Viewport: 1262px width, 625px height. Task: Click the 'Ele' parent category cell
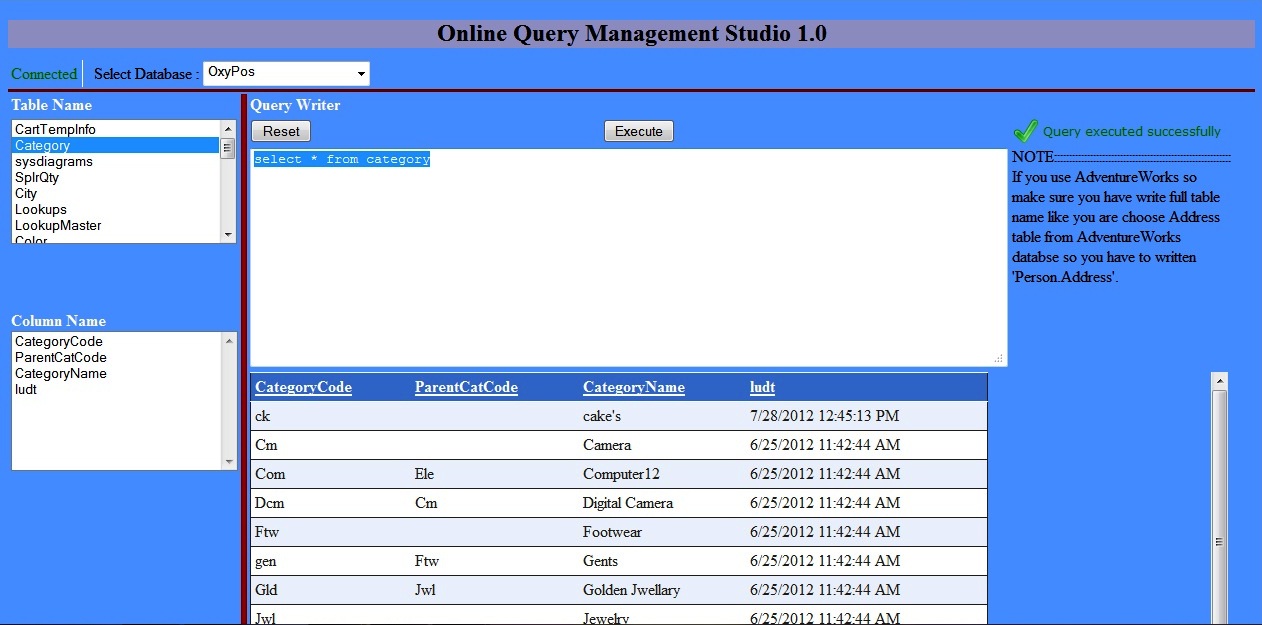point(495,474)
